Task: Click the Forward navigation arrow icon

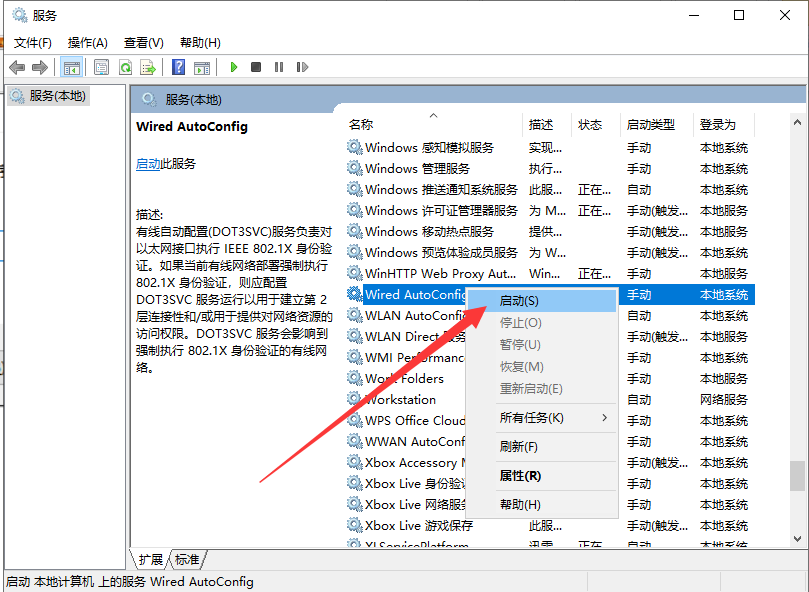Action: 40,67
